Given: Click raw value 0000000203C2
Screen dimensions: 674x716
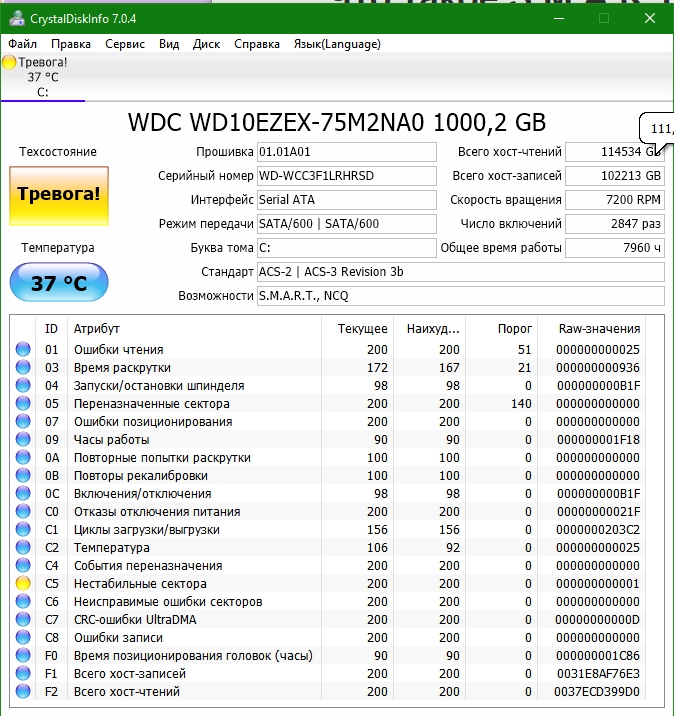Looking at the screenshot, I should [x=598, y=530].
